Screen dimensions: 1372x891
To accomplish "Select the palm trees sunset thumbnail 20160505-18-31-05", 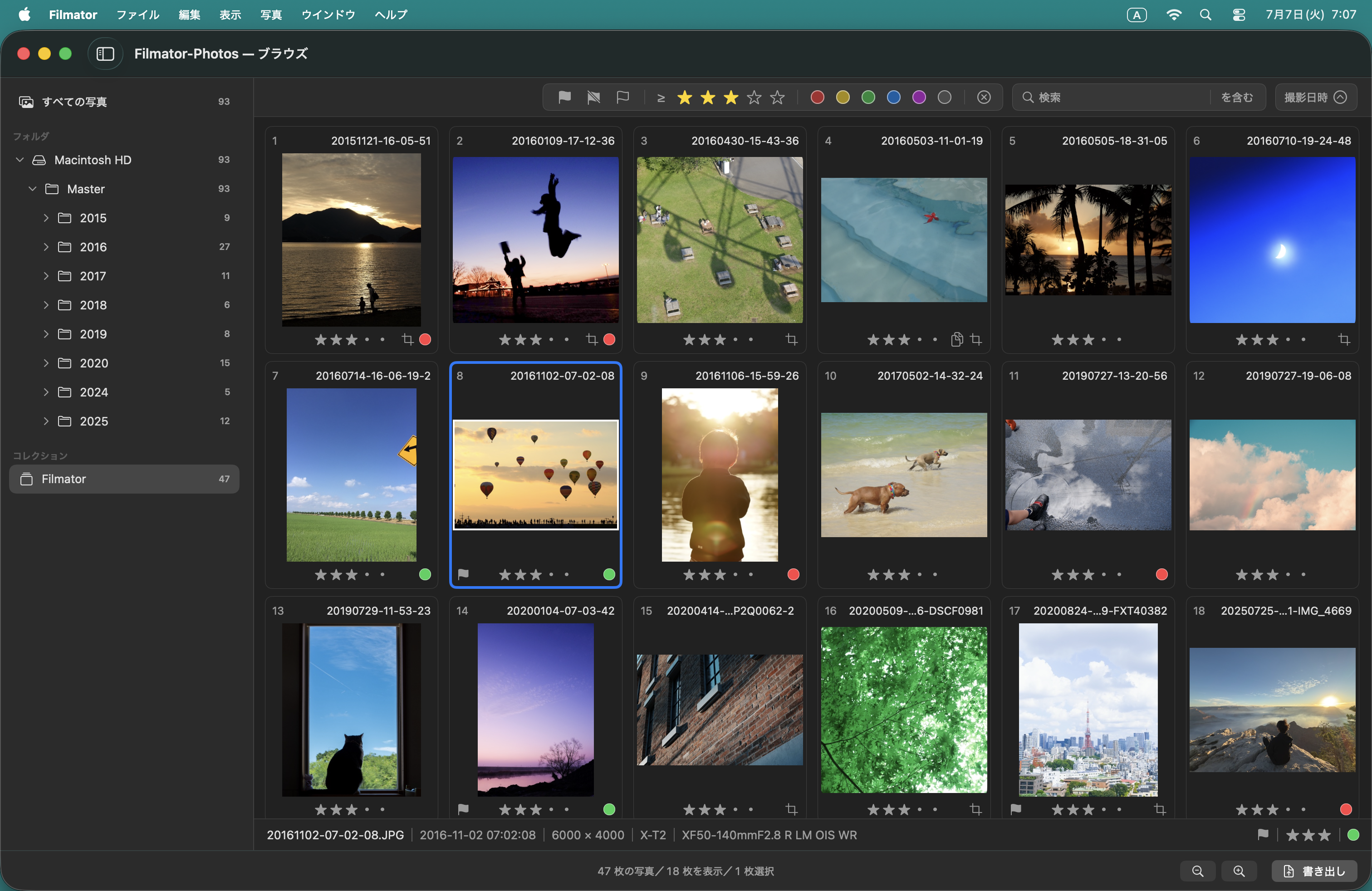I will tap(1088, 240).
